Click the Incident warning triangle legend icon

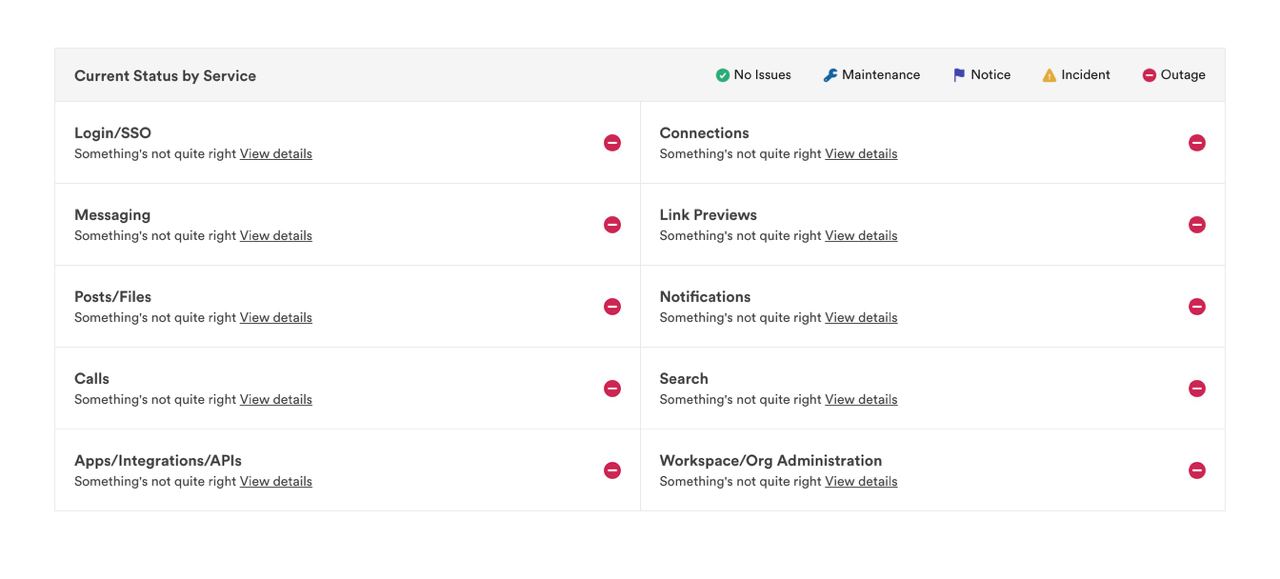point(1049,75)
